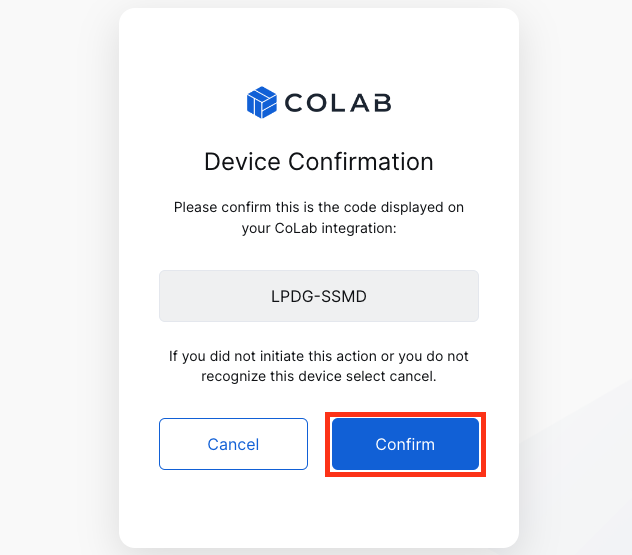Click the gap between Cancel and Confirm buttons
This screenshot has width=632, height=555.
pos(320,444)
